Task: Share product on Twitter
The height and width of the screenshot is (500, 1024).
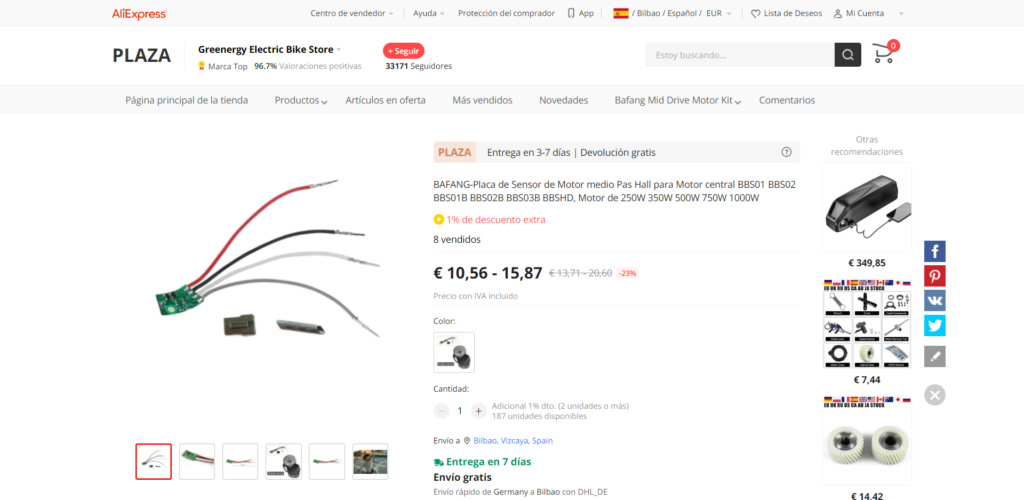Action: coord(935,326)
